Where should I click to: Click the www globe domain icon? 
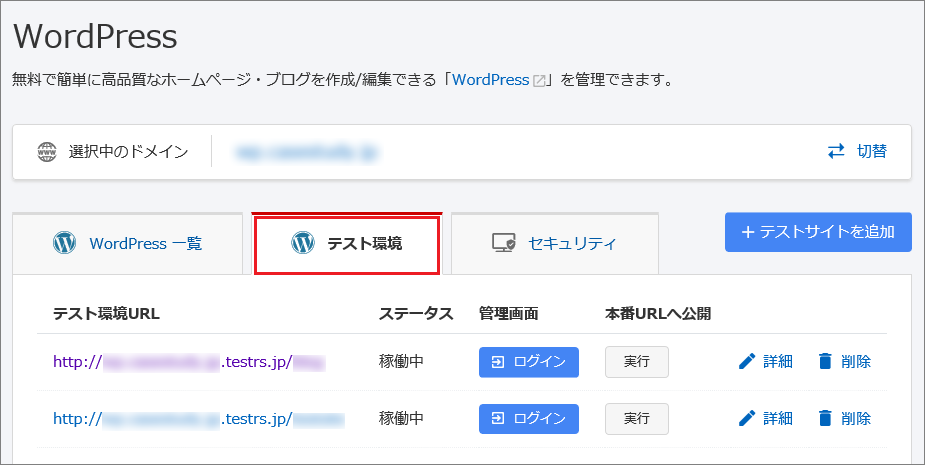point(47,152)
